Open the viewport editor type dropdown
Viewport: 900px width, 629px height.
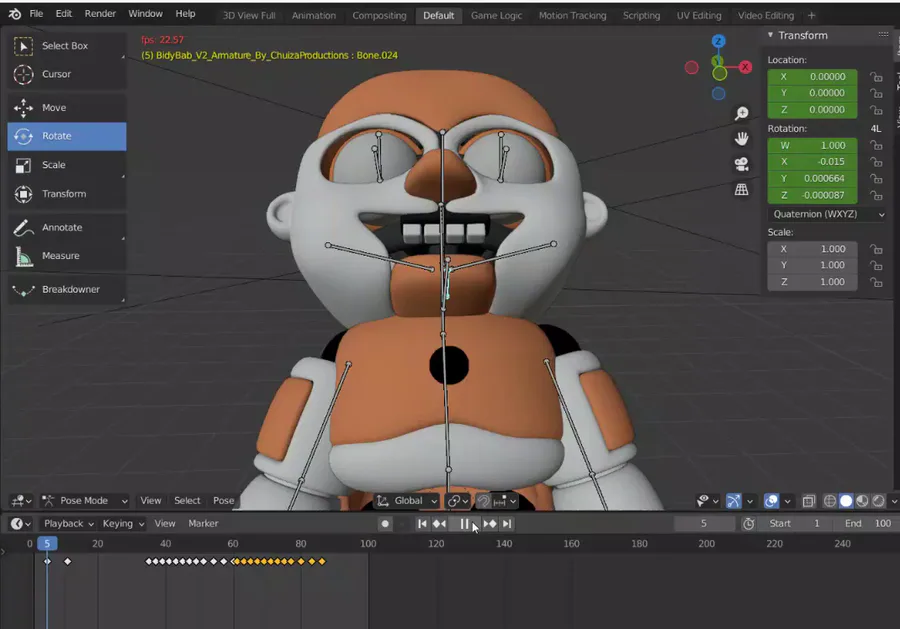tap(22, 501)
